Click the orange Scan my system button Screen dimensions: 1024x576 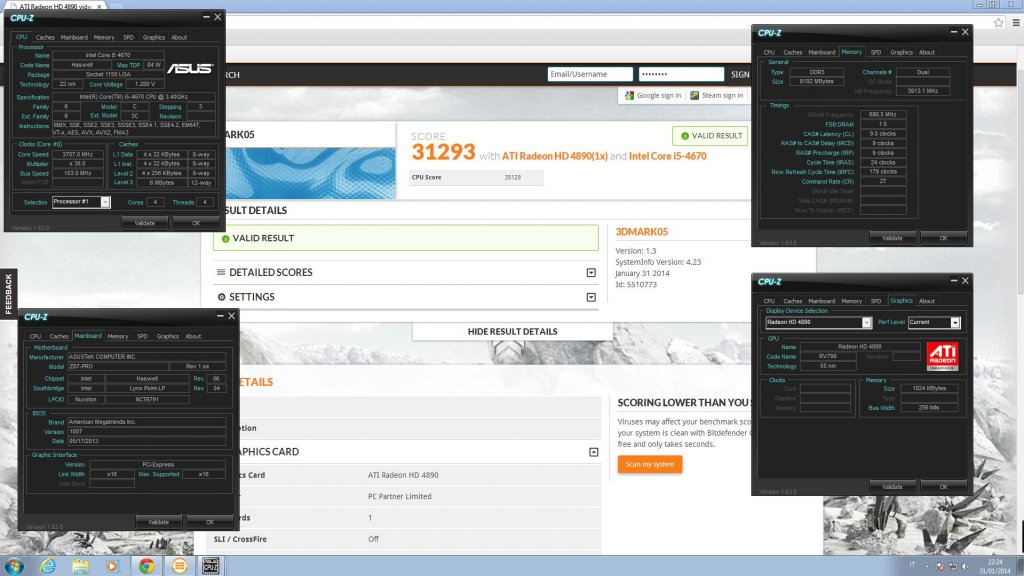coord(650,464)
